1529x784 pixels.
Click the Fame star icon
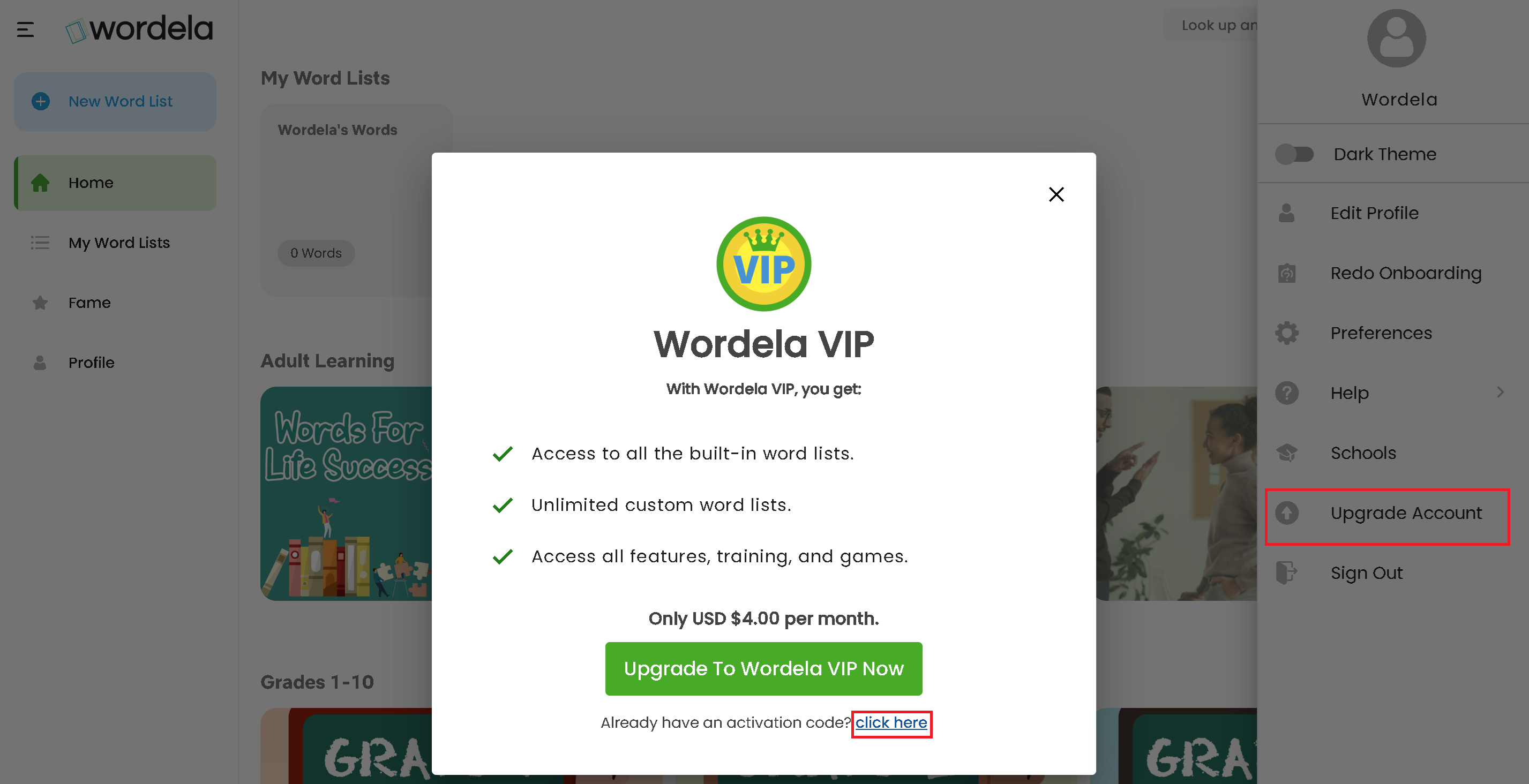tap(40, 303)
